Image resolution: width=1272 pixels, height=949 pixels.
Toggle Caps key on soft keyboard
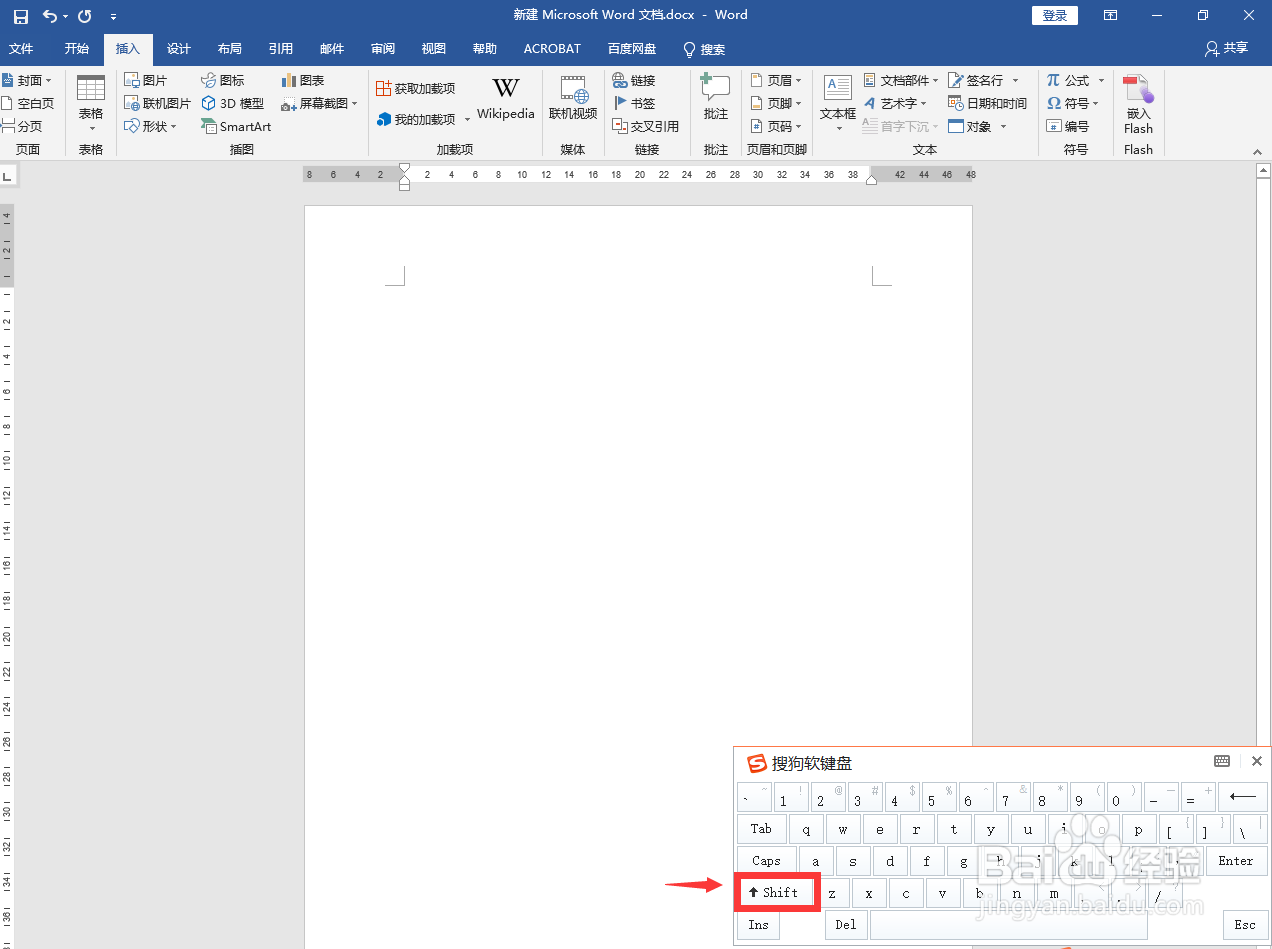(767, 861)
